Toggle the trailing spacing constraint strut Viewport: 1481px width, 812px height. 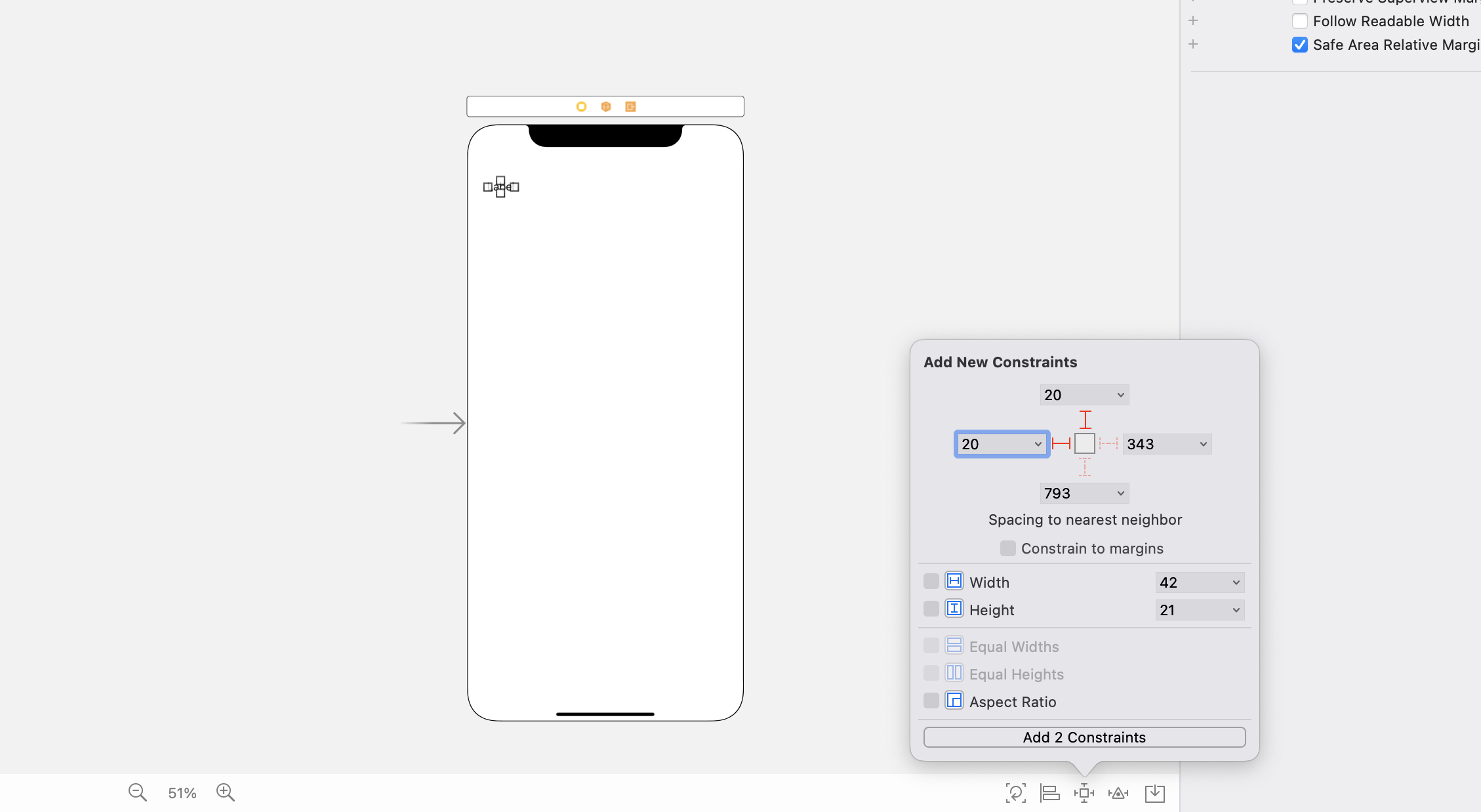[x=1108, y=444]
